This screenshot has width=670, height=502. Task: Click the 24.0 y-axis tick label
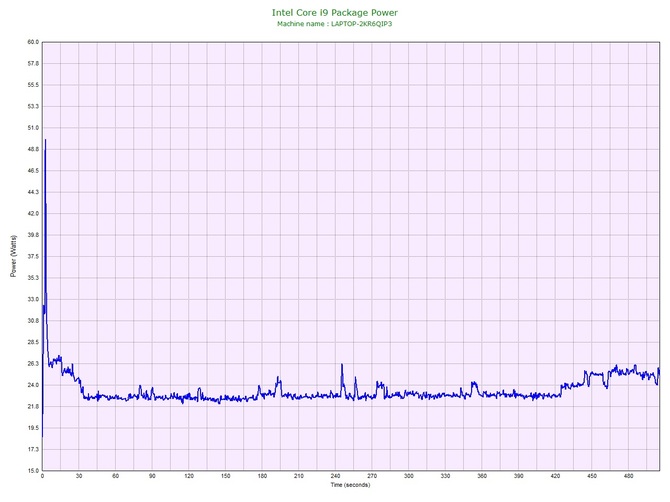(33, 385)
